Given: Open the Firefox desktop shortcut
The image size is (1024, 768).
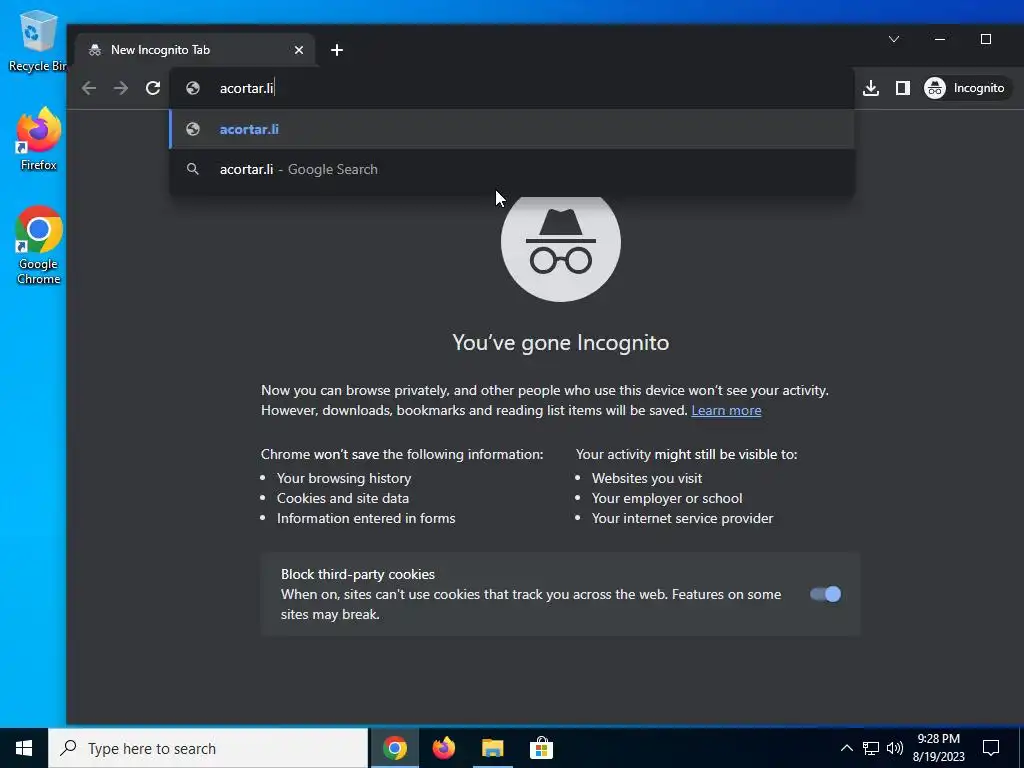Looking at the screenshot, I should coord(39,139).
